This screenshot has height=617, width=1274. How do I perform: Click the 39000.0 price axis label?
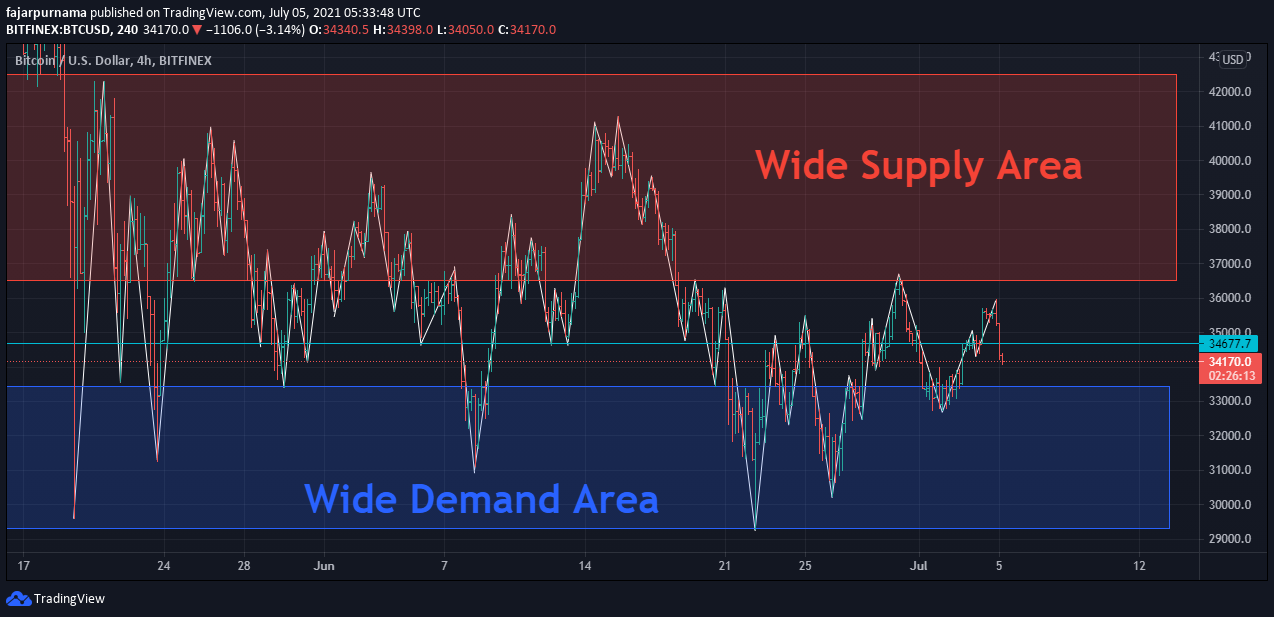coord(1231,195)
